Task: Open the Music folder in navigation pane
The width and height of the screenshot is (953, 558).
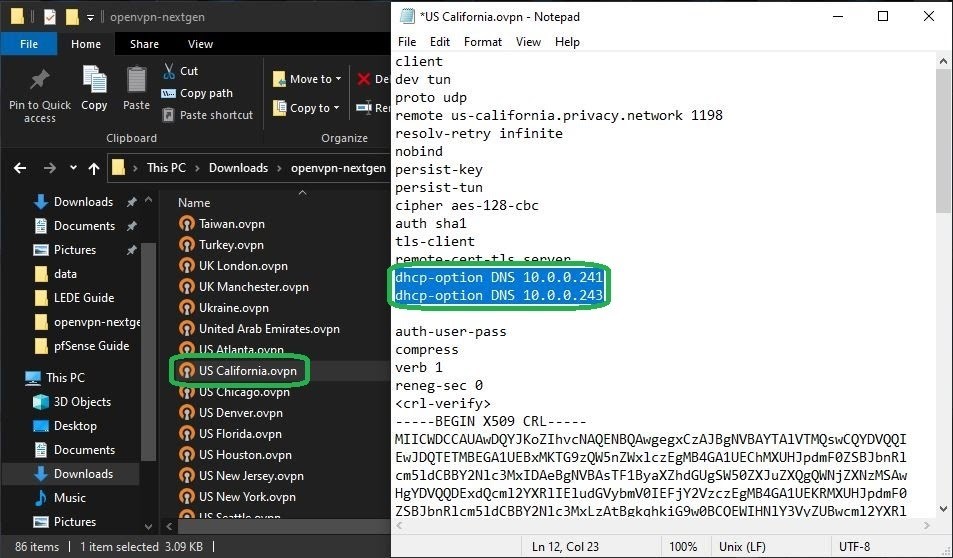Action: pos(69,498)
